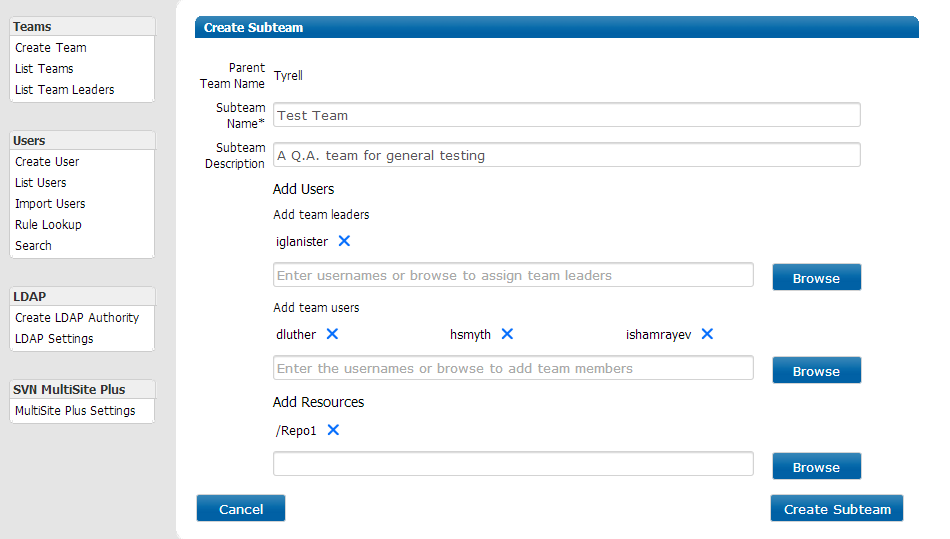
Task: Remove /Repo1 resource via X icon
Action: click(333, 430)
